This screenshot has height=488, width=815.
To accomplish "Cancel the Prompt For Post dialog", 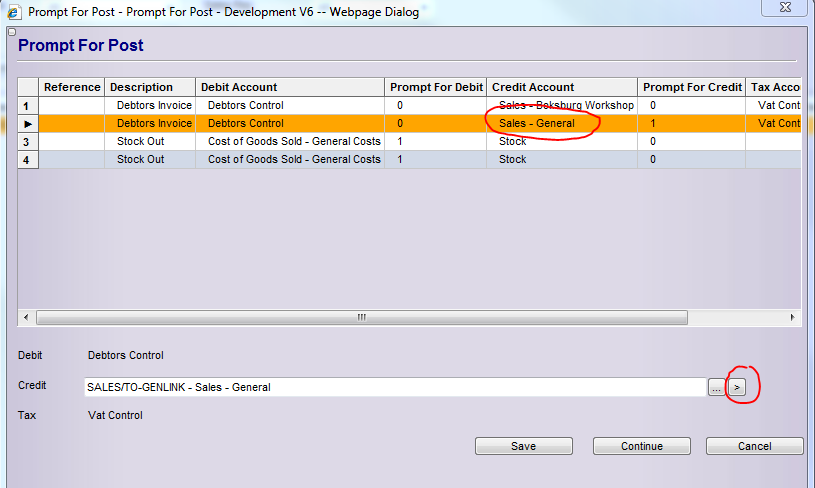I will [754, 446].
